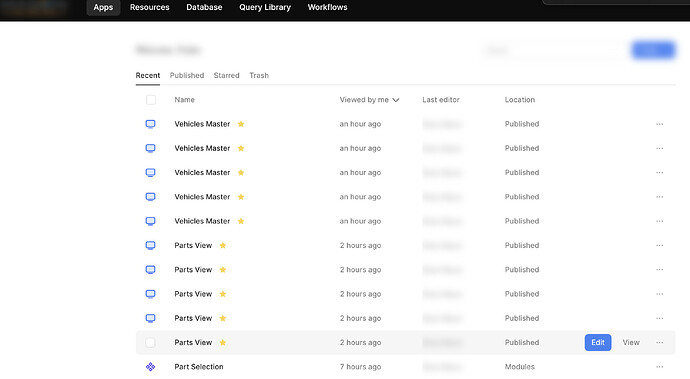Viewport: 690px width, 379px height.
Task: Click the blue Edit button
Action: pos(598,342)
